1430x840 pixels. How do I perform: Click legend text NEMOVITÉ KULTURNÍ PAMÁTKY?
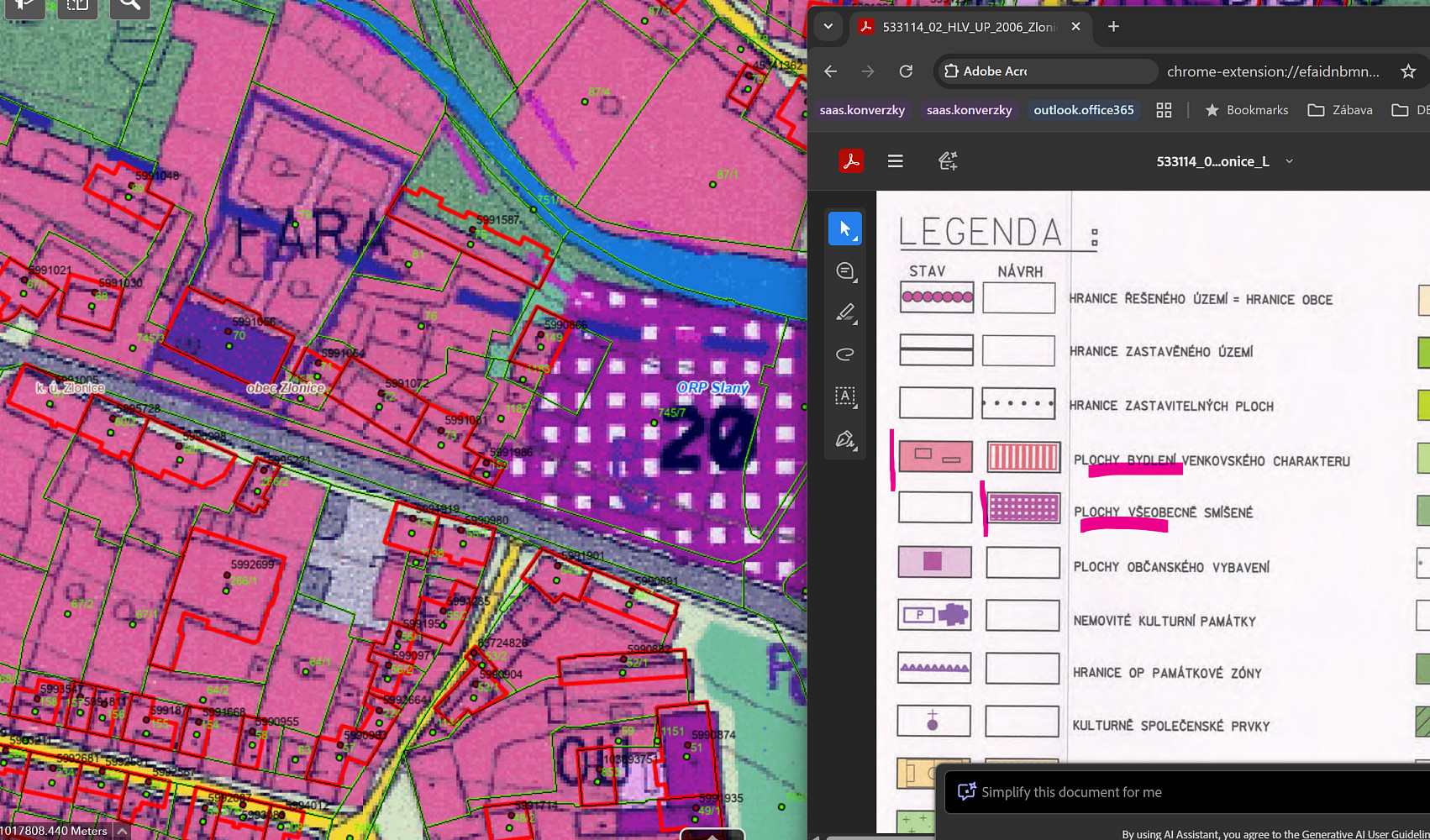click(x=1165, y=622)
